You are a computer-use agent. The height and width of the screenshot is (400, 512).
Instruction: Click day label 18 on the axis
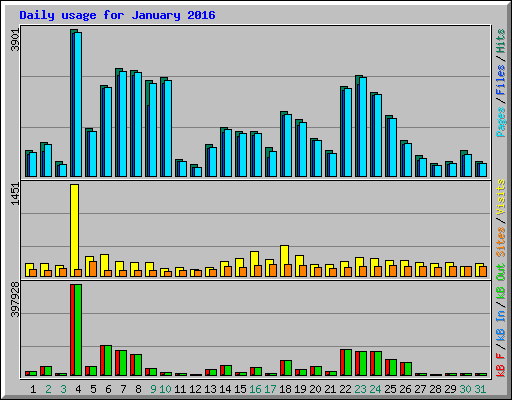[285, 389]
